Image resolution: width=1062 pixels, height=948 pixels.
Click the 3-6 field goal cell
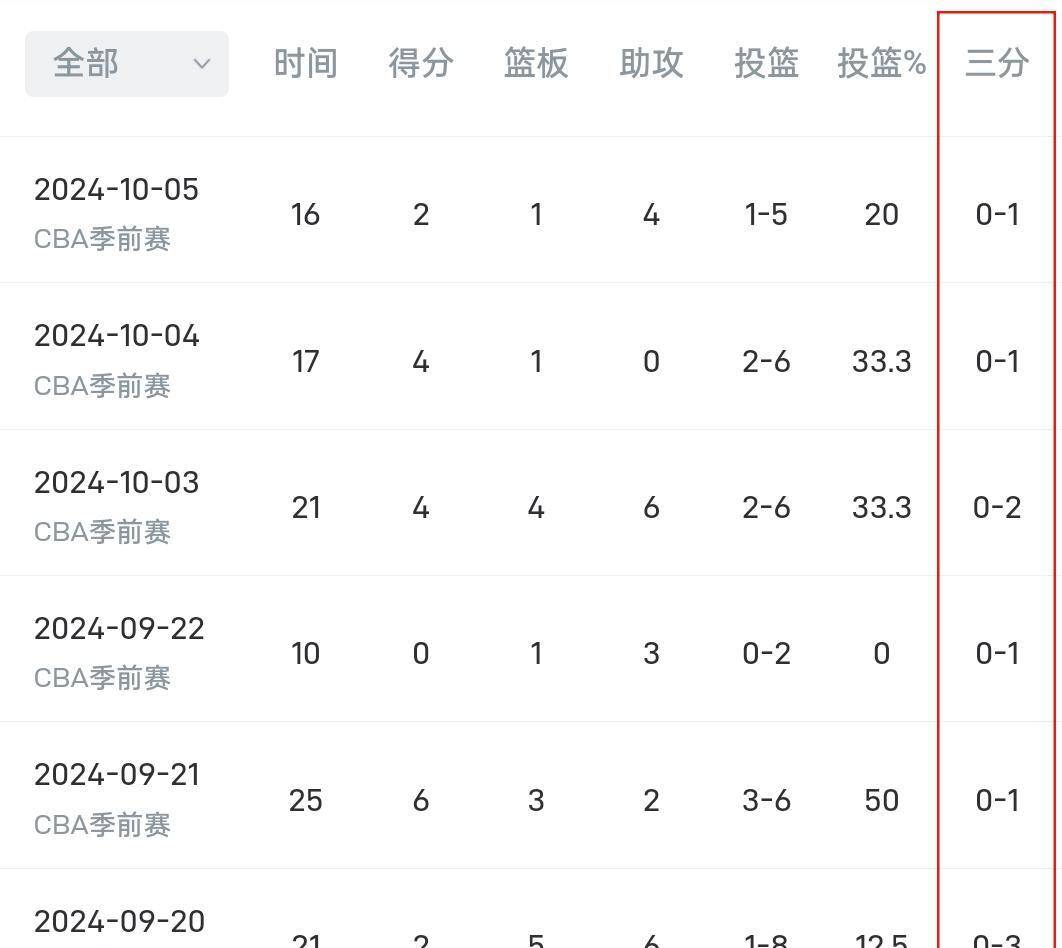[x=766, y=800]
